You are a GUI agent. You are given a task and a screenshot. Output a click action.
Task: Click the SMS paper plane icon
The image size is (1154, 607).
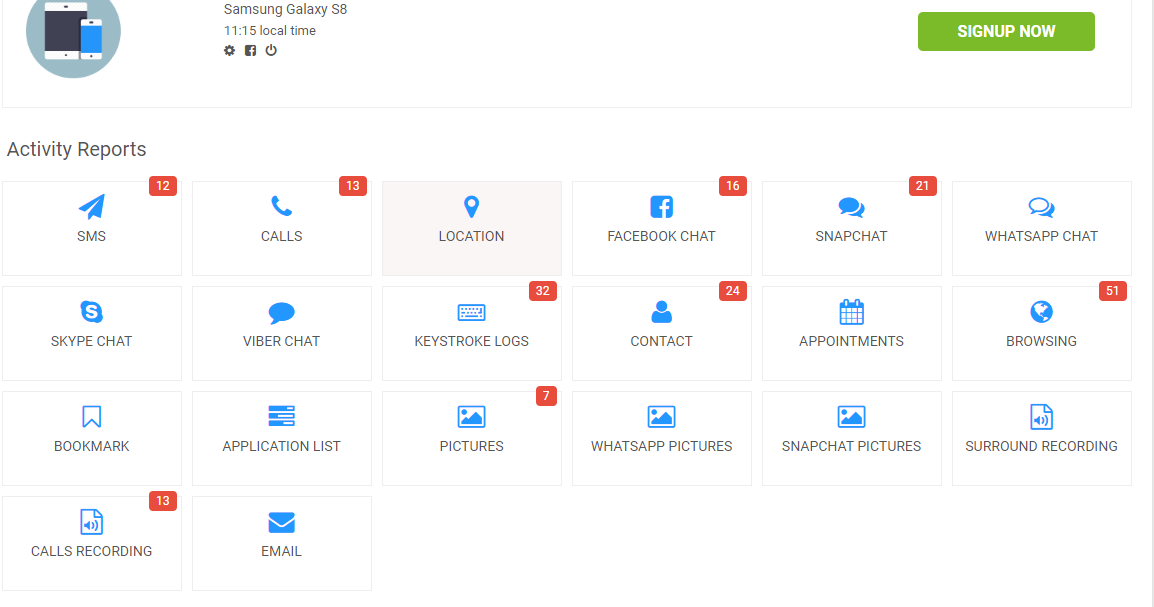click(91, 207)
